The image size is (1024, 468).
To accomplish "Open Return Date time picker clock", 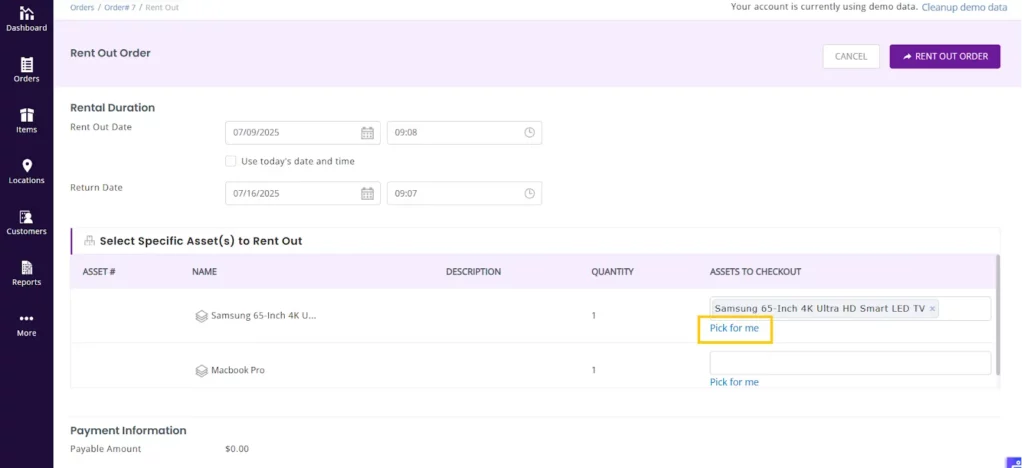I will coord(529,193).
